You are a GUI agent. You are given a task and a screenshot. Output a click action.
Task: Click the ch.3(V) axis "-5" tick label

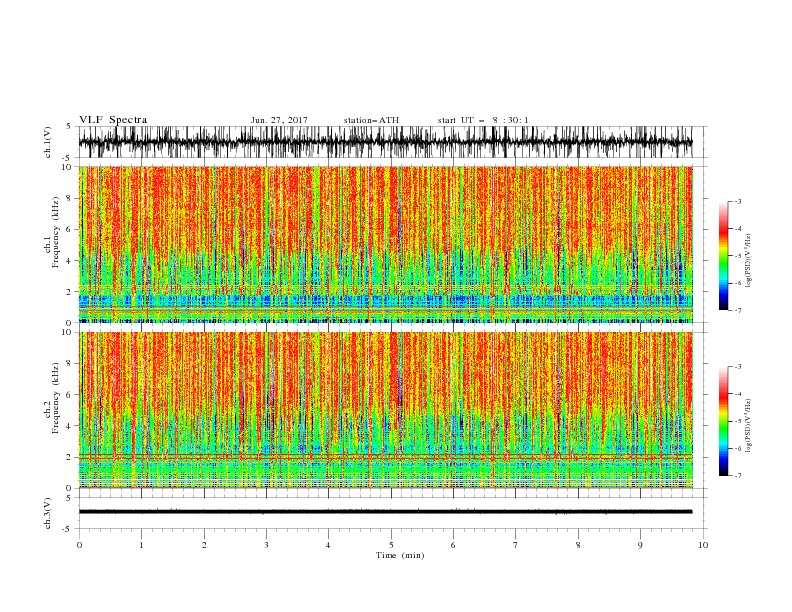[68, 529]
